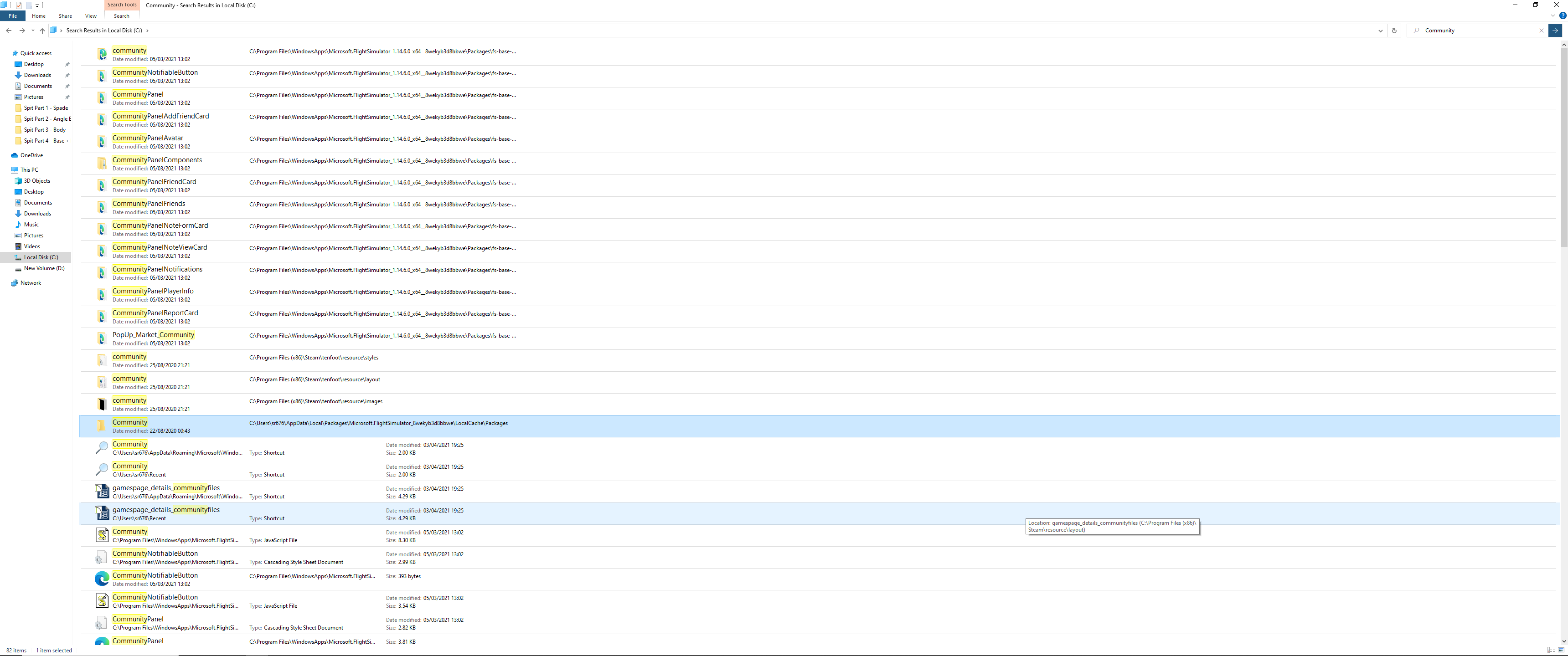Select CommunityPanelAddFriendCard result
This screenshot has height=656, width=1568.
[x=819, y=120]
